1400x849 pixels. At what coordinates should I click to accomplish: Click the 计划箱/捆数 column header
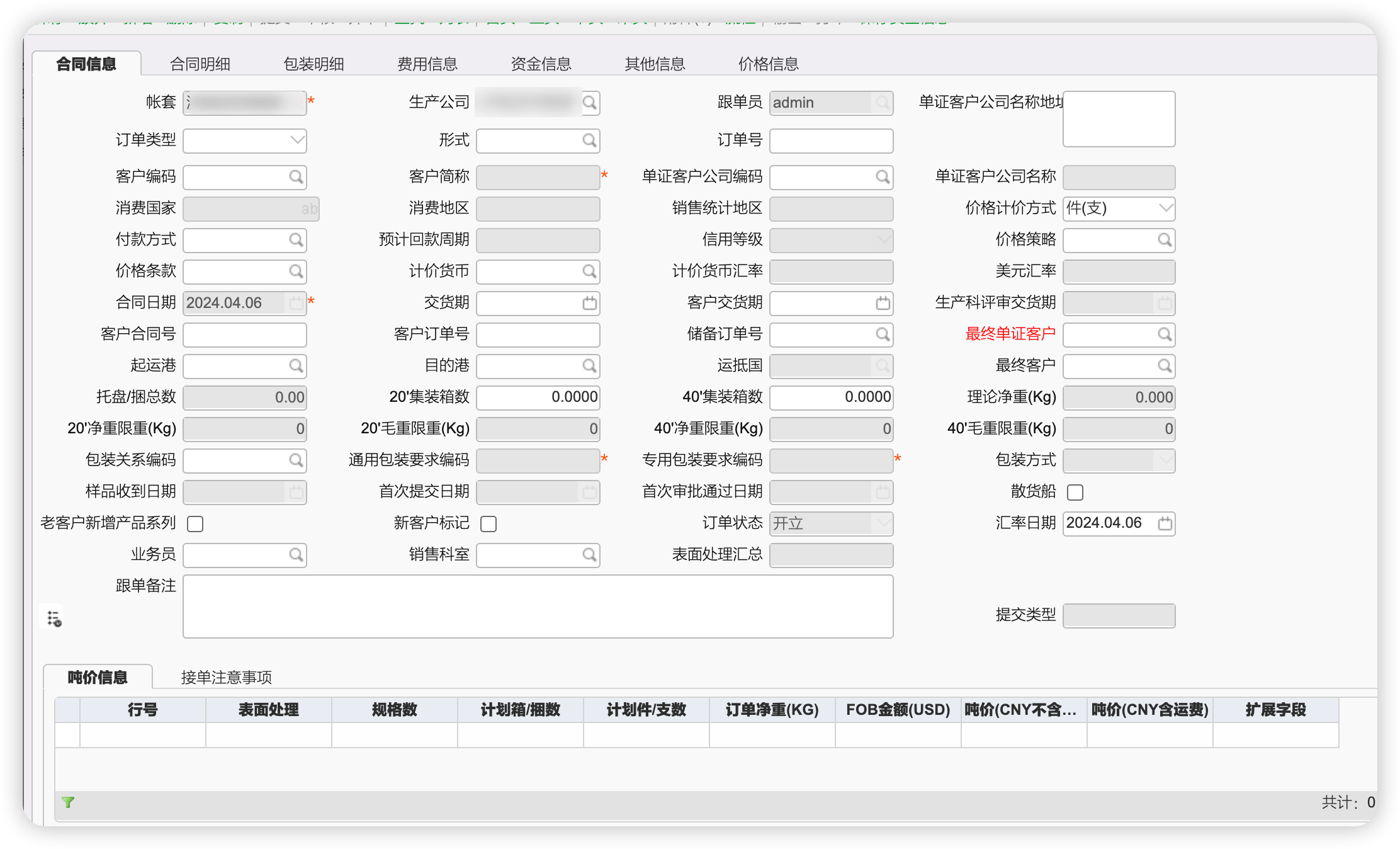[x=521, y=710]
